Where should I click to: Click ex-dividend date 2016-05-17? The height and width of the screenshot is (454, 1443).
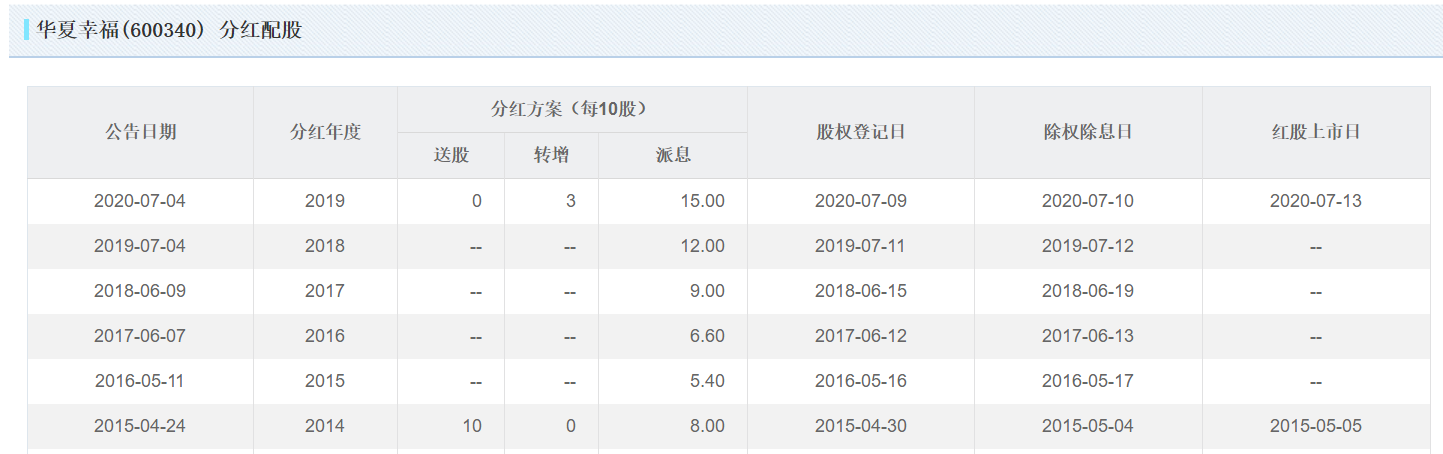click(x=1088, y=381)
